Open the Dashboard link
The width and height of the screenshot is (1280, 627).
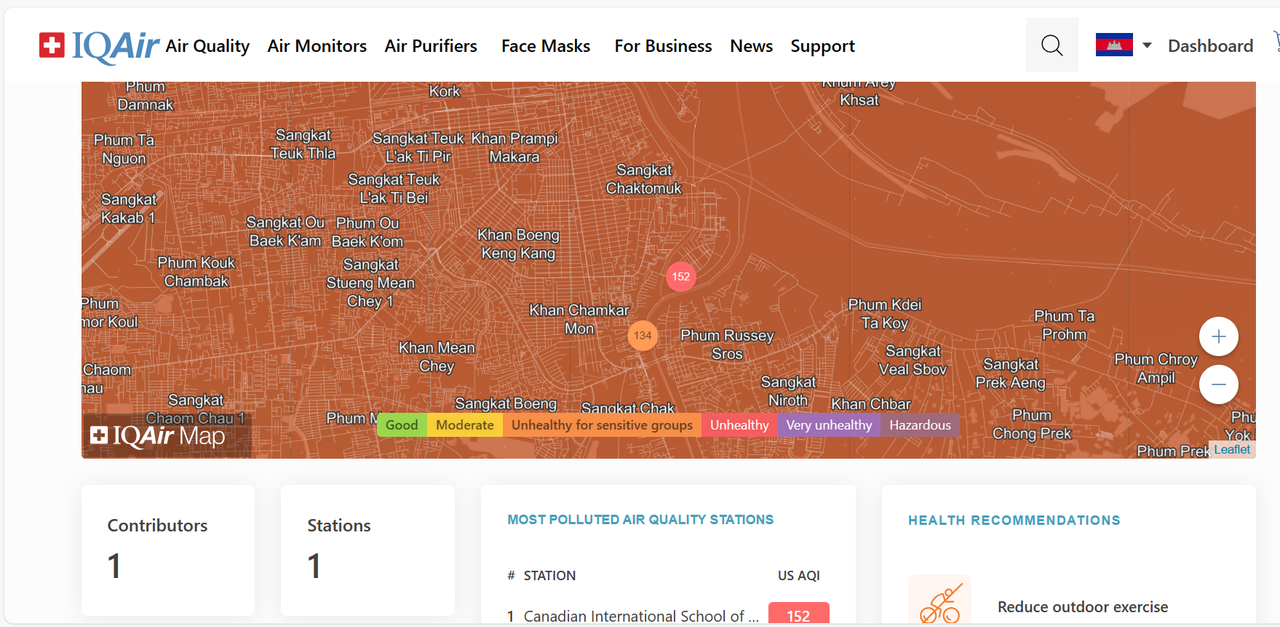click(1210, 46)
